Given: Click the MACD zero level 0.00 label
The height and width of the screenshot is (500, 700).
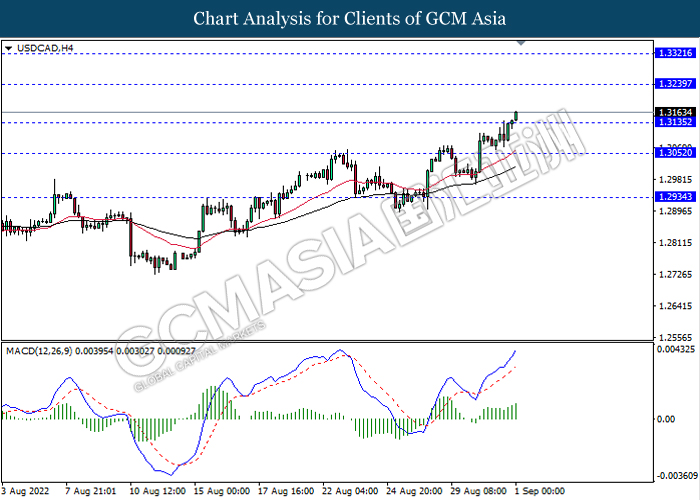Looking at the screenshot, I should (666, 419).
